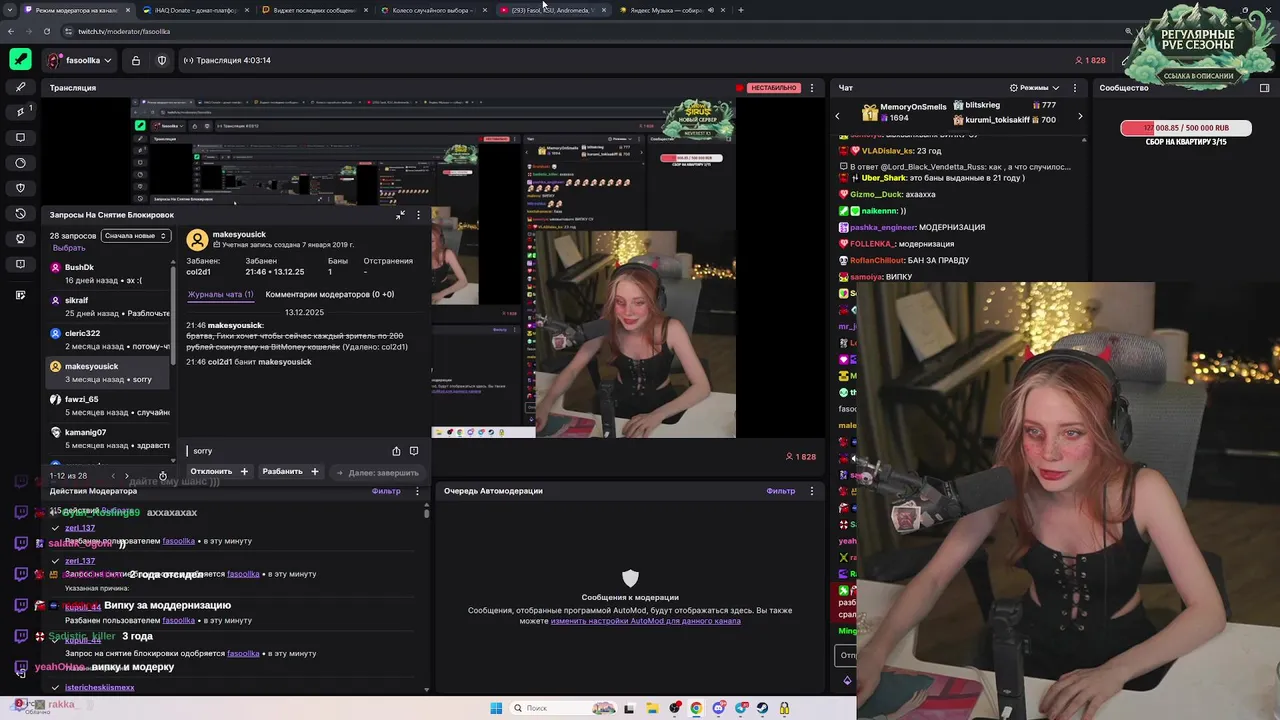
Task: Open Фильтр in Очередь Автомодерации panel
Action: pyautogui.click(x=781, y=491)
